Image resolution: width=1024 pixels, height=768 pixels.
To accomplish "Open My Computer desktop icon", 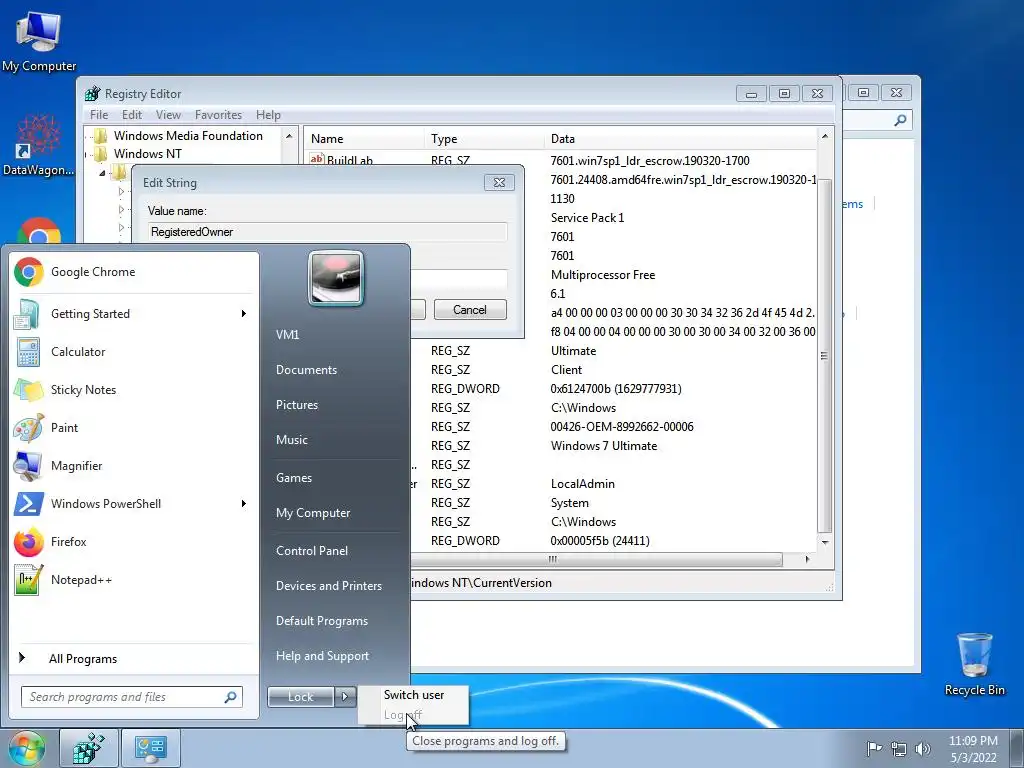I will click(39, 41).
